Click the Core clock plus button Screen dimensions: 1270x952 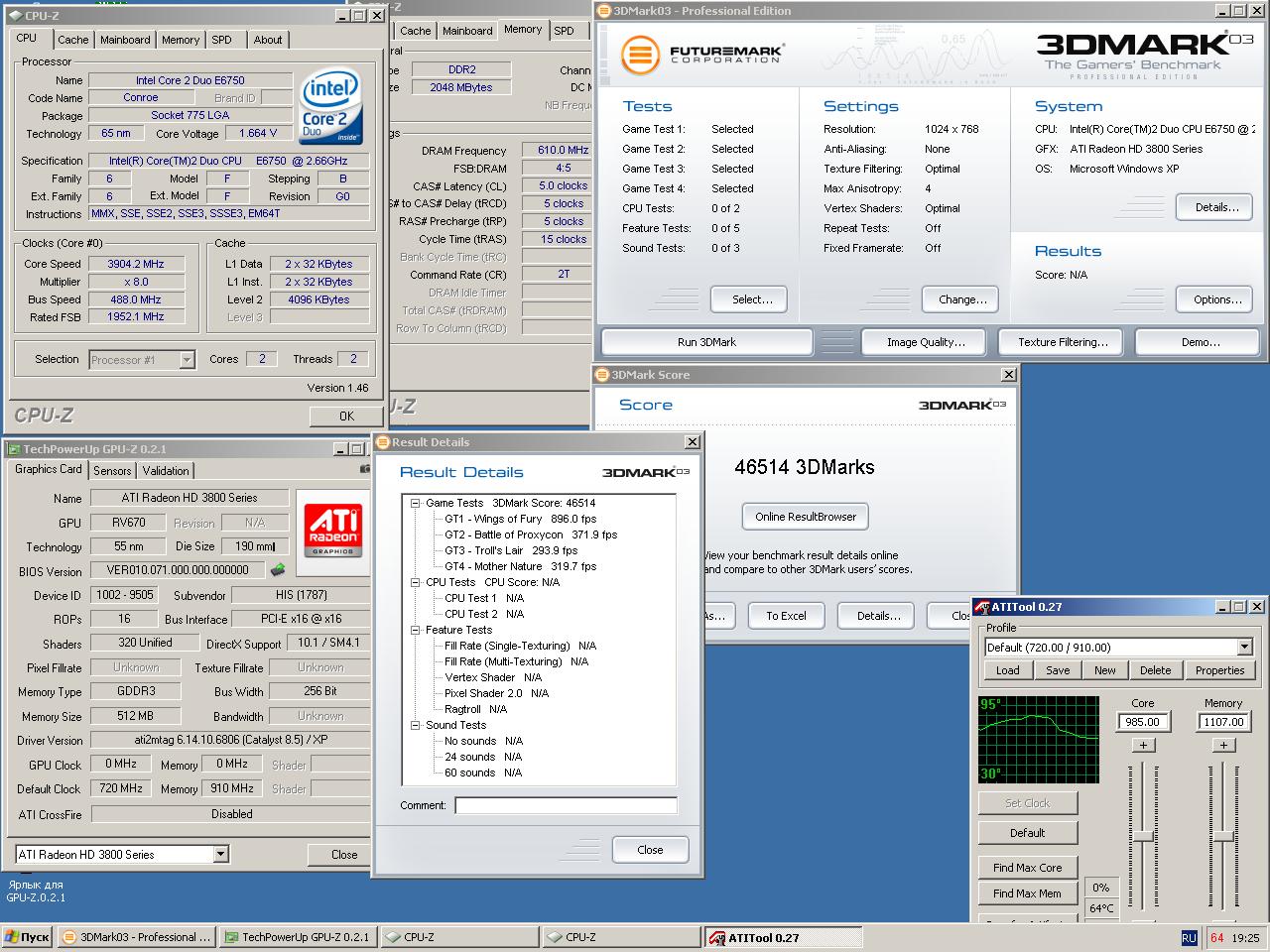pos(1143,746)
